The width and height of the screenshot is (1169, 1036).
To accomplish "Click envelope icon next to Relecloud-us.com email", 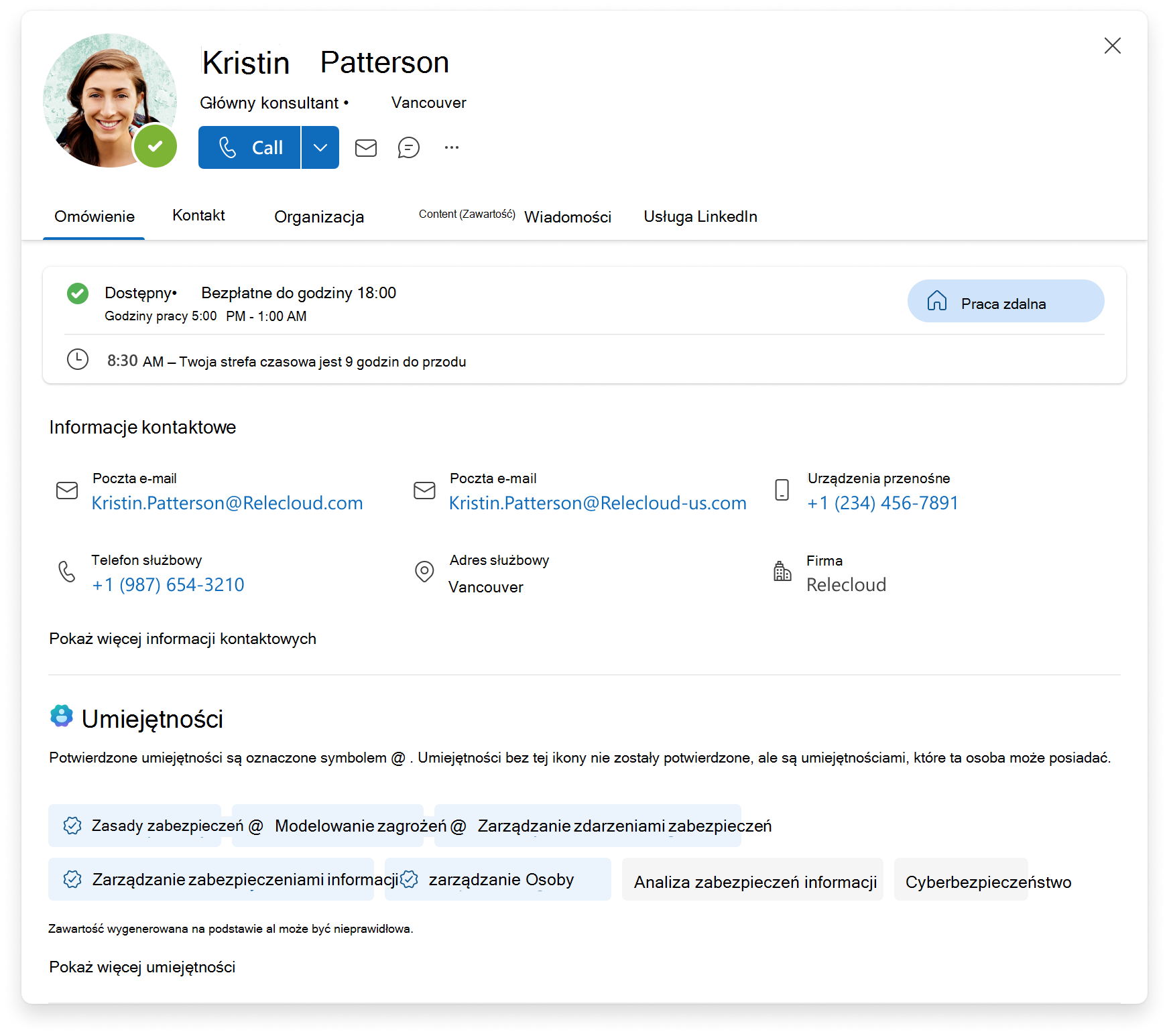I will coord(424,491).
